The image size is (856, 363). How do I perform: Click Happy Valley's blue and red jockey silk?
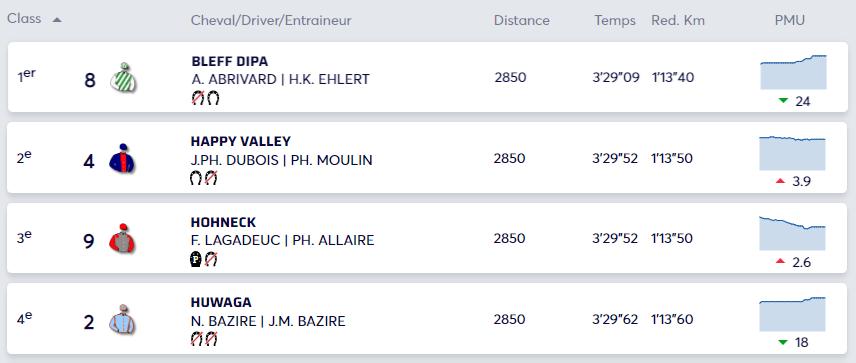coord(122,159)
